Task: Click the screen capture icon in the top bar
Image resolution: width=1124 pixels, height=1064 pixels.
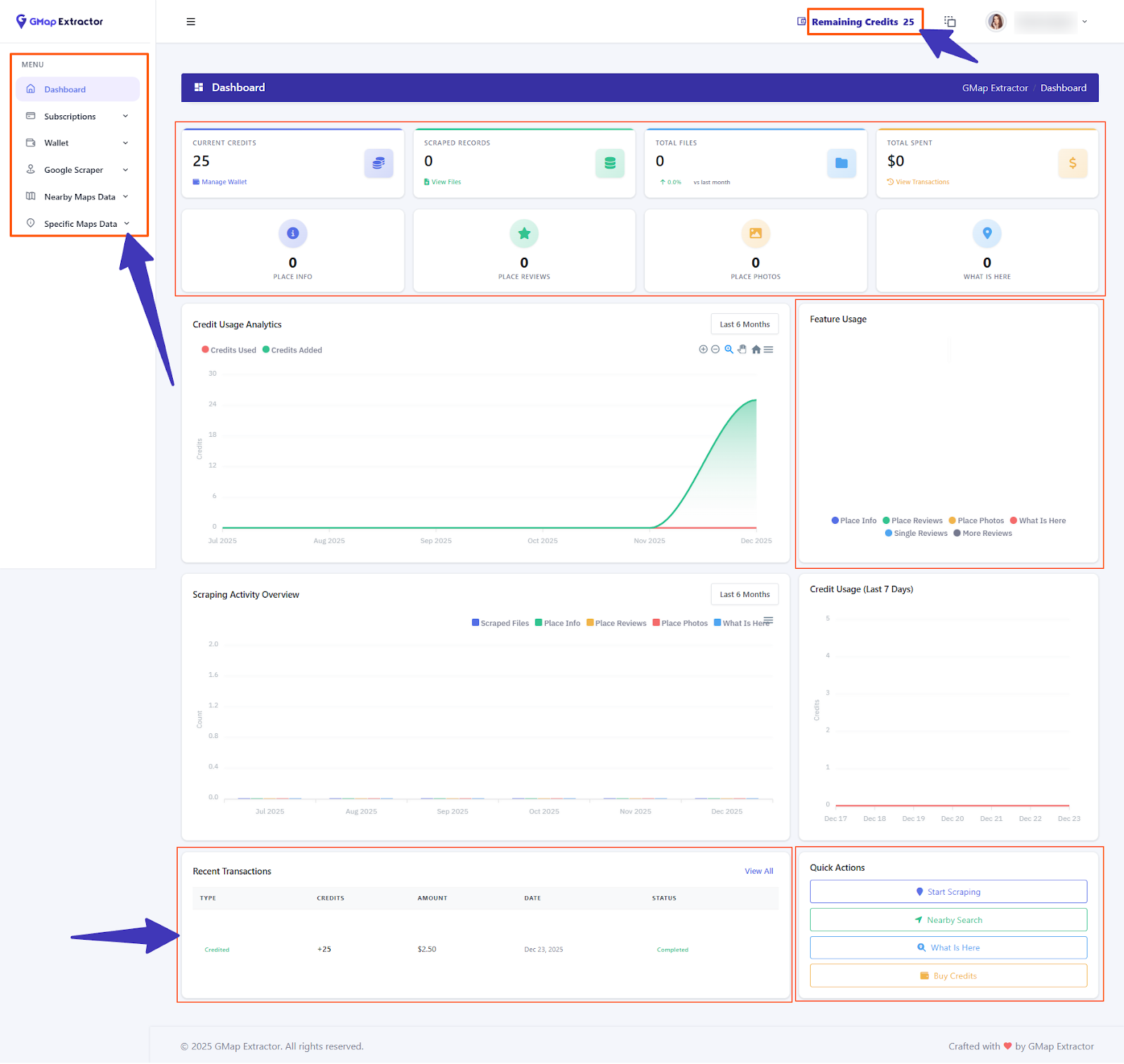Action: click(950, 21)
